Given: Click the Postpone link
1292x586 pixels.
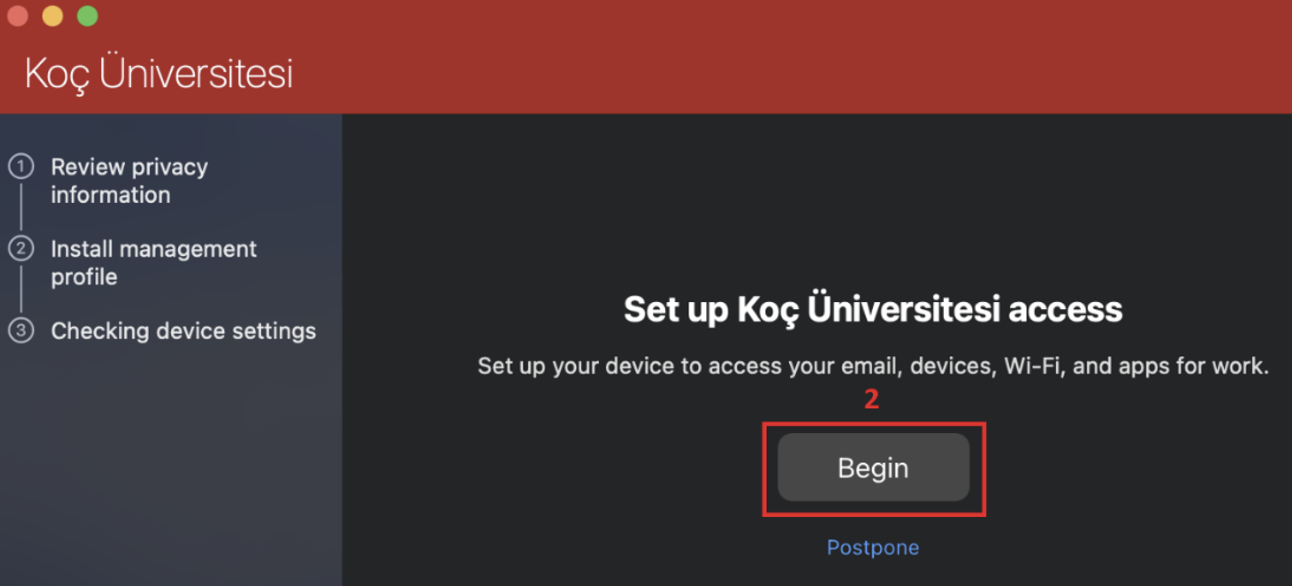Looking at the screenshot, I should (872, 548).
